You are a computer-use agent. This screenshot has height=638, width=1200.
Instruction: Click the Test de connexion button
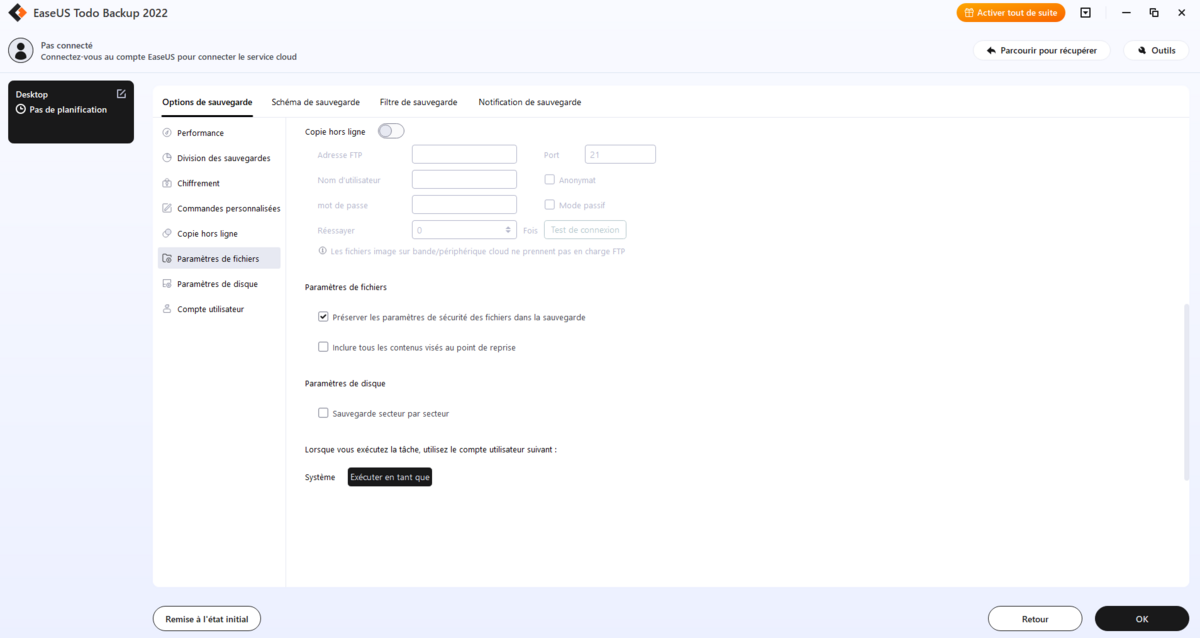(585, 230)
